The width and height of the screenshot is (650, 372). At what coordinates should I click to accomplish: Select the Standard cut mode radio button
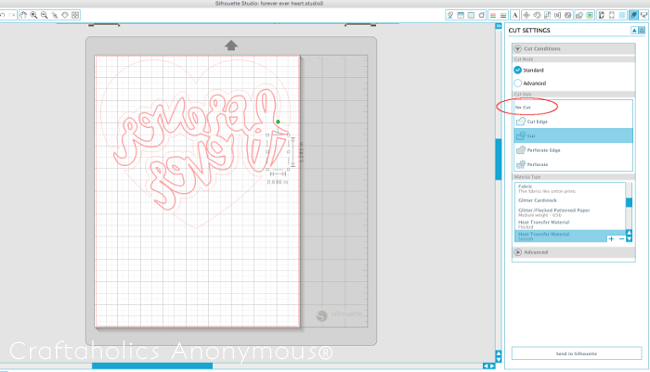[x=518, y=70]
